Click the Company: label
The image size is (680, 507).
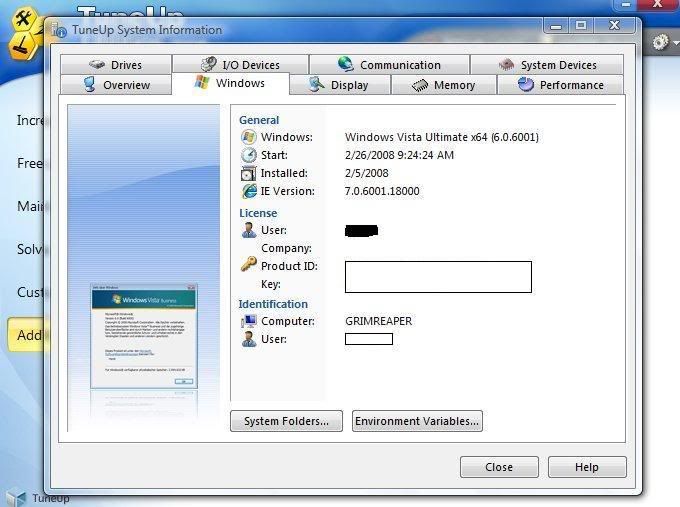pyautogui.click(x=286, y=248)
